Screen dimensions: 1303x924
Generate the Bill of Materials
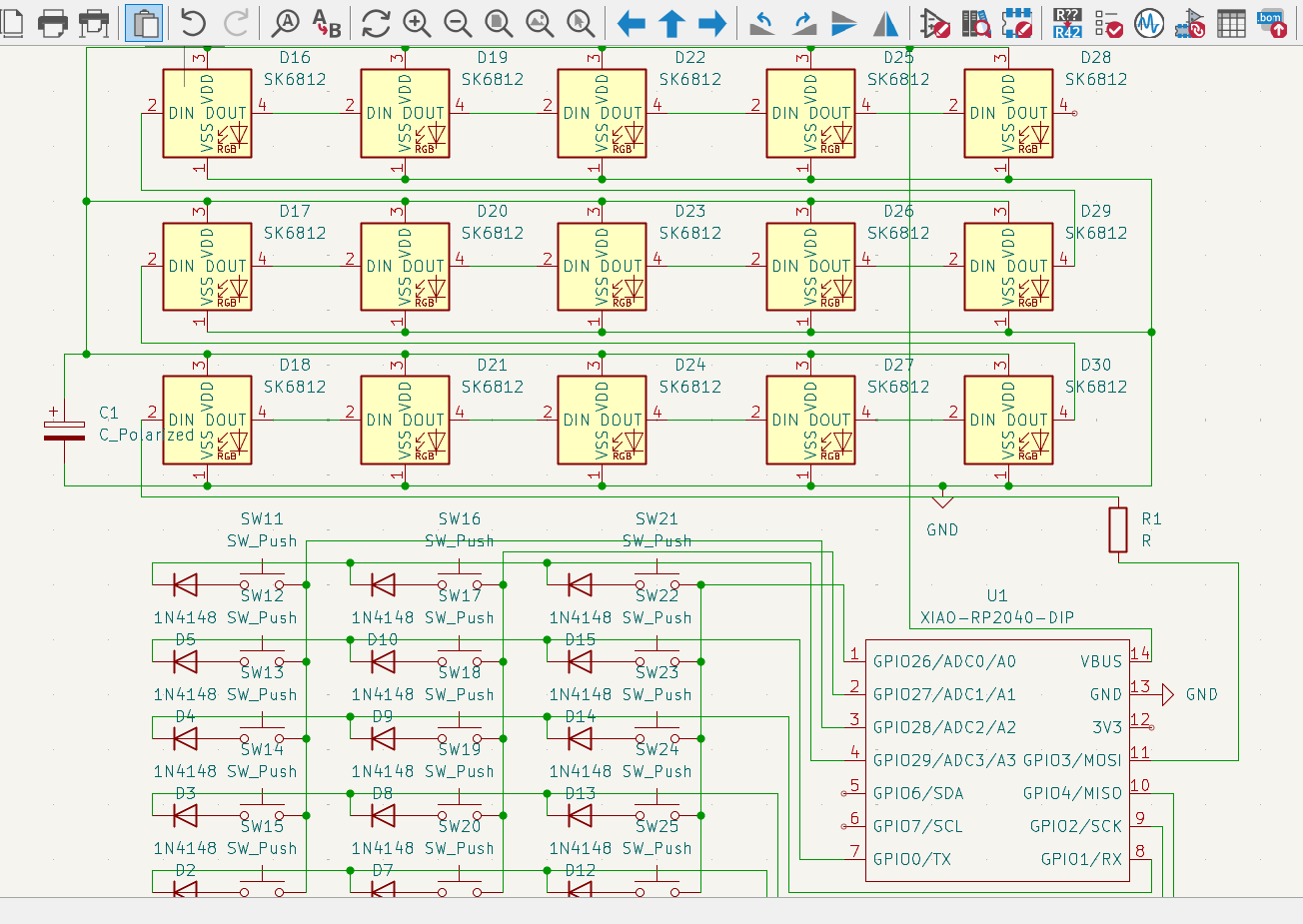[x=1272, y=22]
